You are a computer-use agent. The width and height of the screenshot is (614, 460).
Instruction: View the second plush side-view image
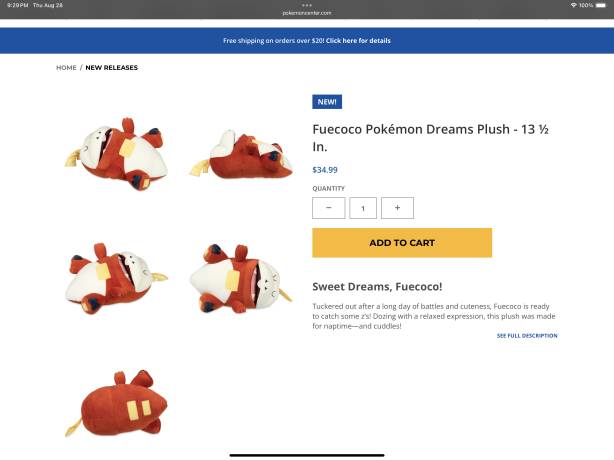(x=242, y=156)
